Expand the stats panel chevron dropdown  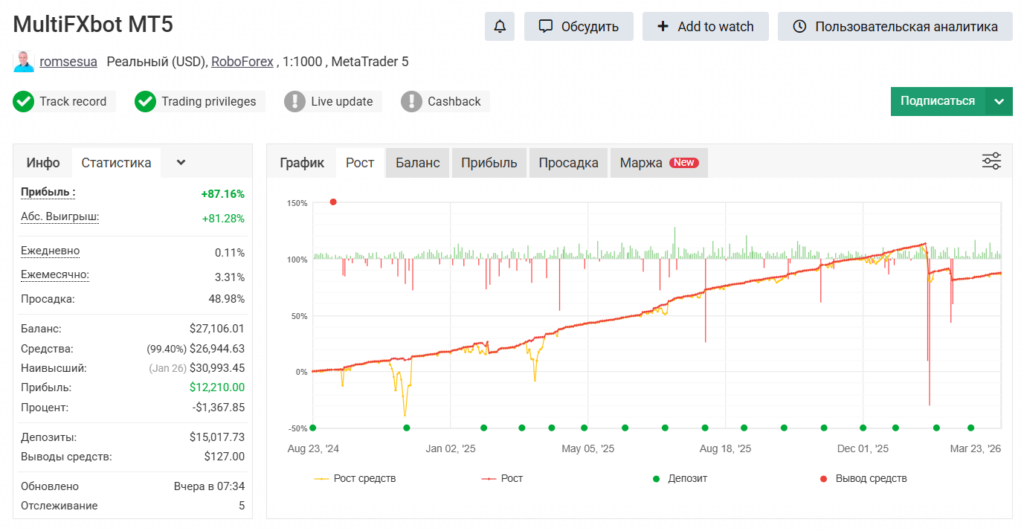[181, 162]
